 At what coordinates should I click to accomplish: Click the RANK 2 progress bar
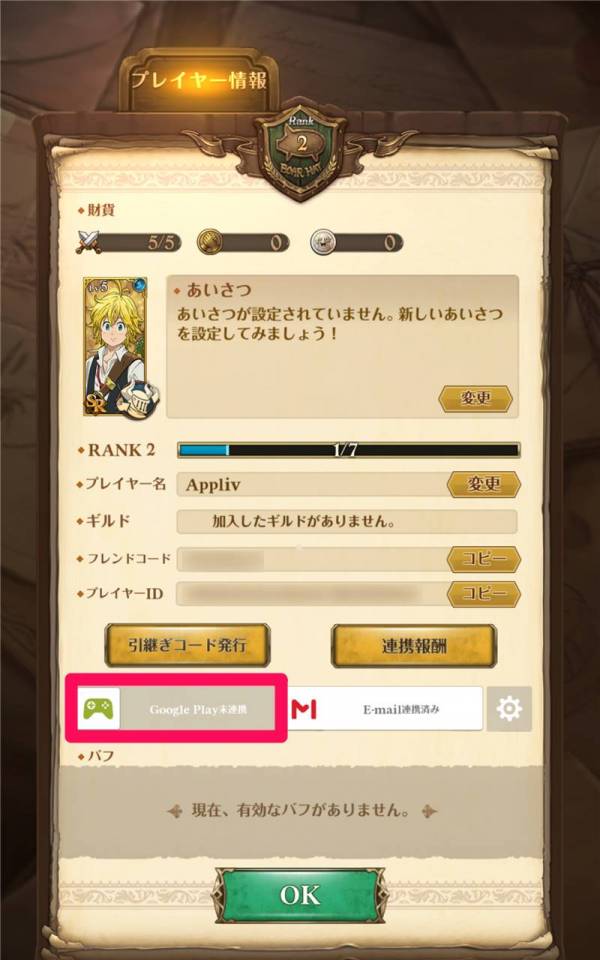[x=348, y=450]
